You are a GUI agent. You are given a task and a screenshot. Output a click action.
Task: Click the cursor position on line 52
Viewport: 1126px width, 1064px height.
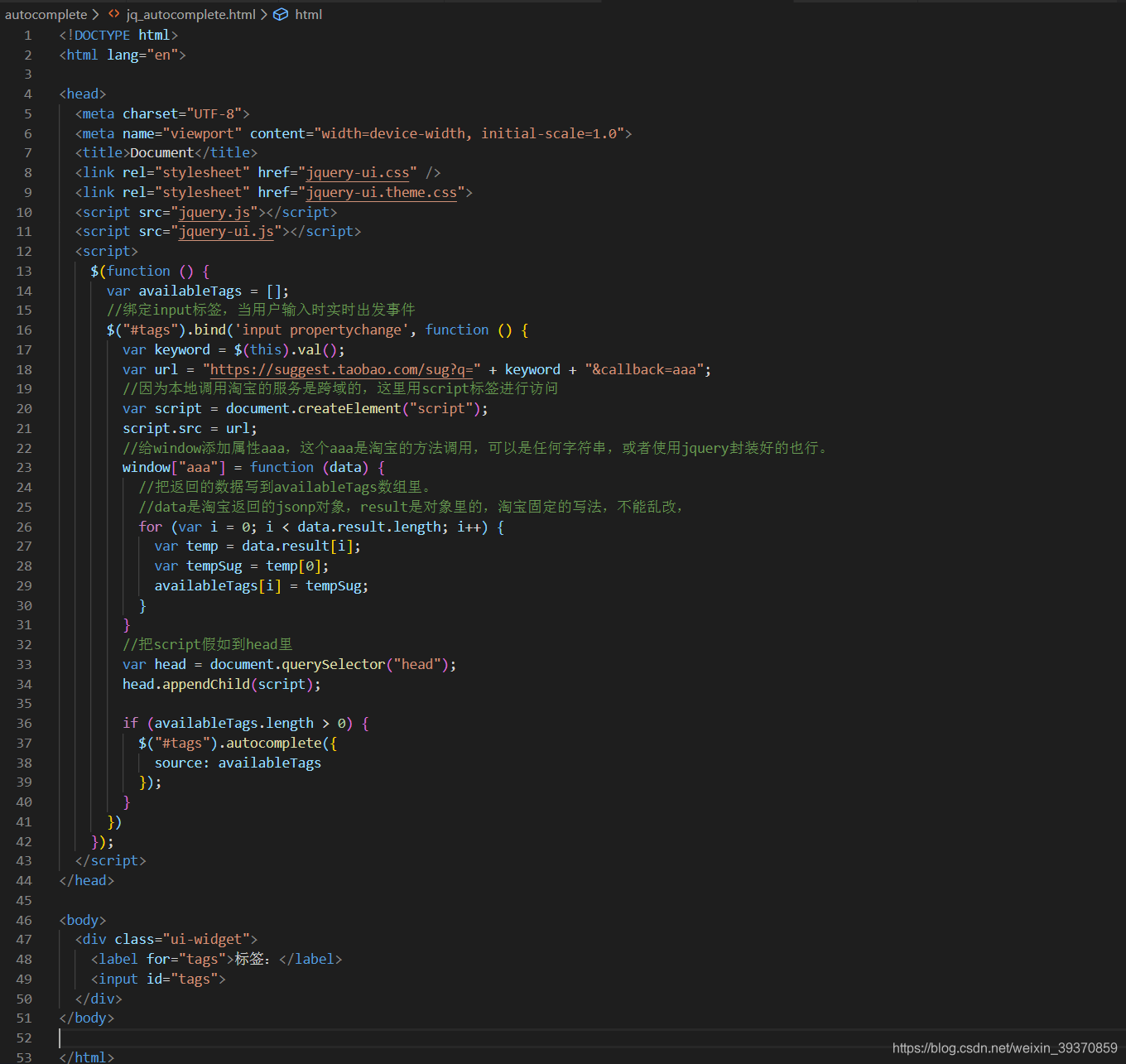coord(59,1038)
